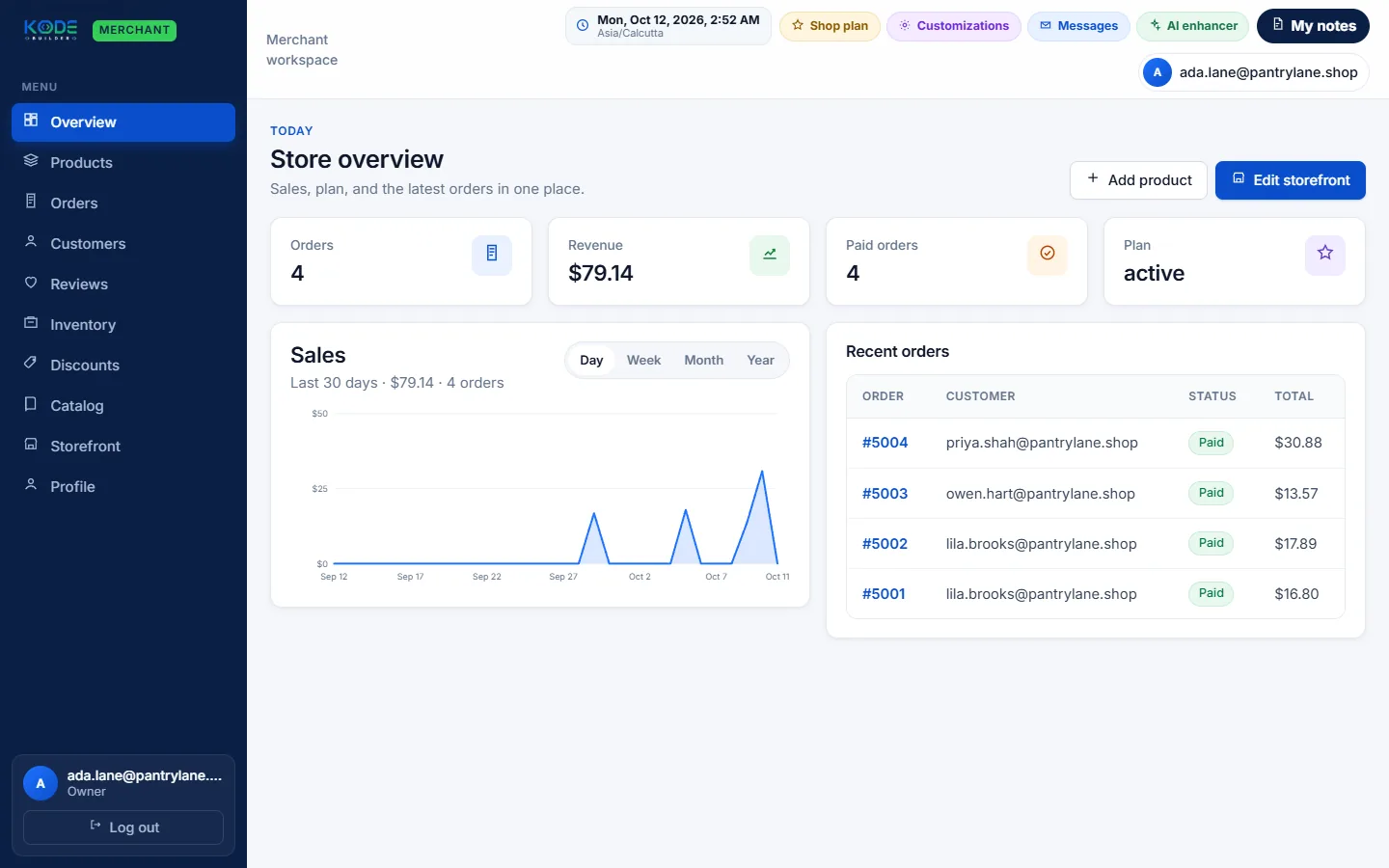This screenshot has width=1389, height=868.
Task: Click ada.lane@pantrylane.shop account chip in header
Action: pyautogui.click(x=1254, y=72)
